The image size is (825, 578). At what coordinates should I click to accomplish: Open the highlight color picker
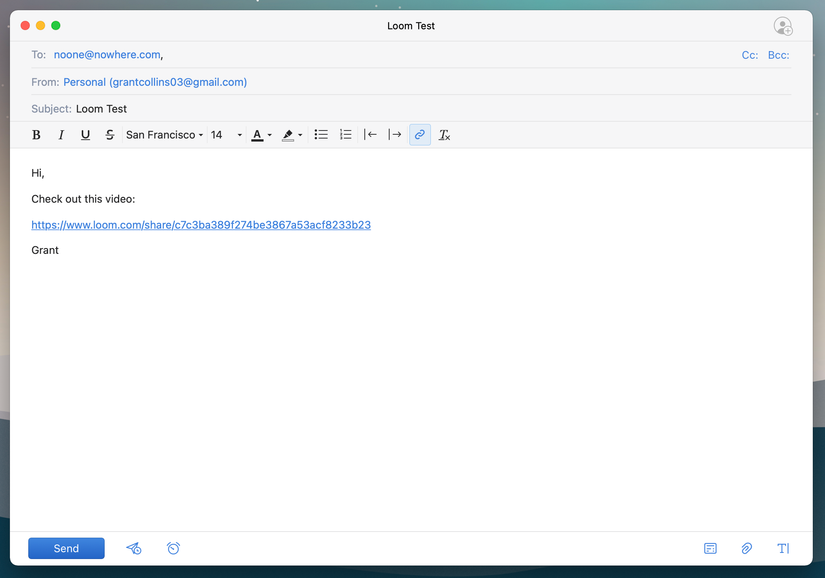(x=291, y=134)
